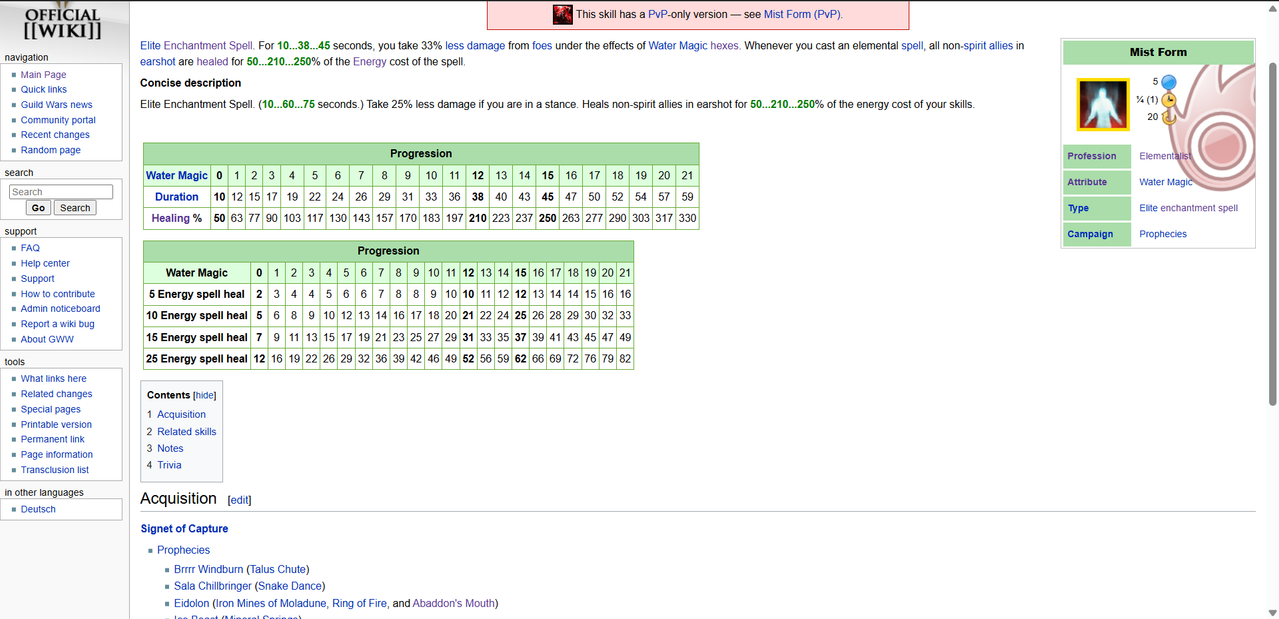Click the Elite link in the description
This screenshot has width=1279, height=619.
pos(151,46)
